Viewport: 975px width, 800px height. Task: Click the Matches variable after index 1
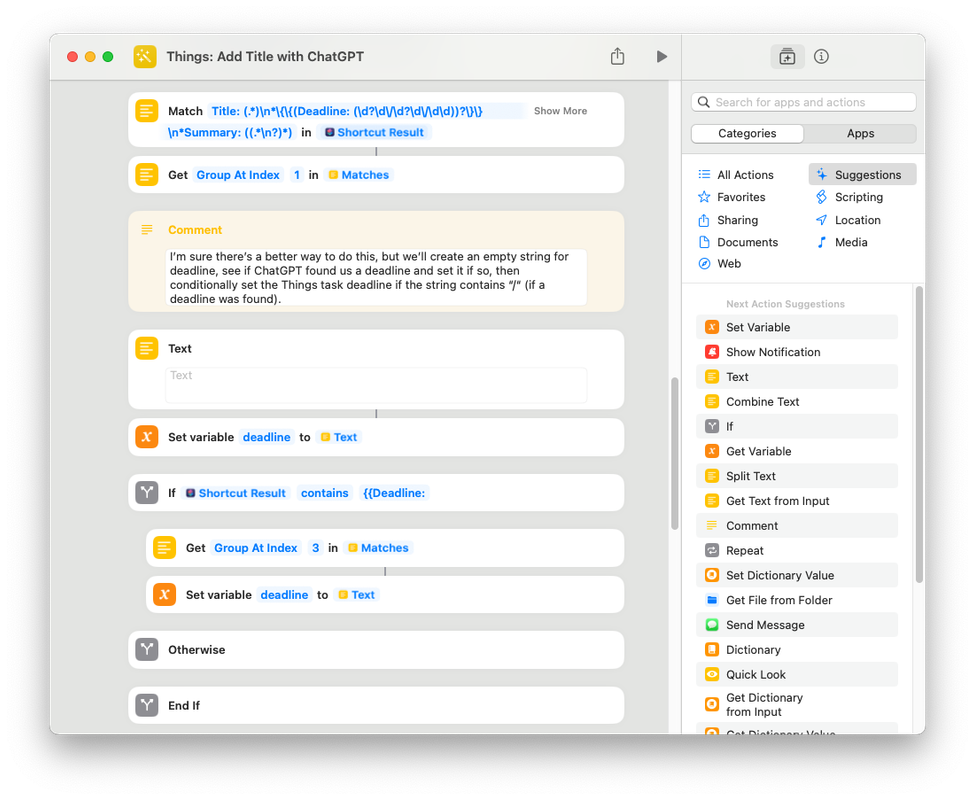[x=358, y=175]
